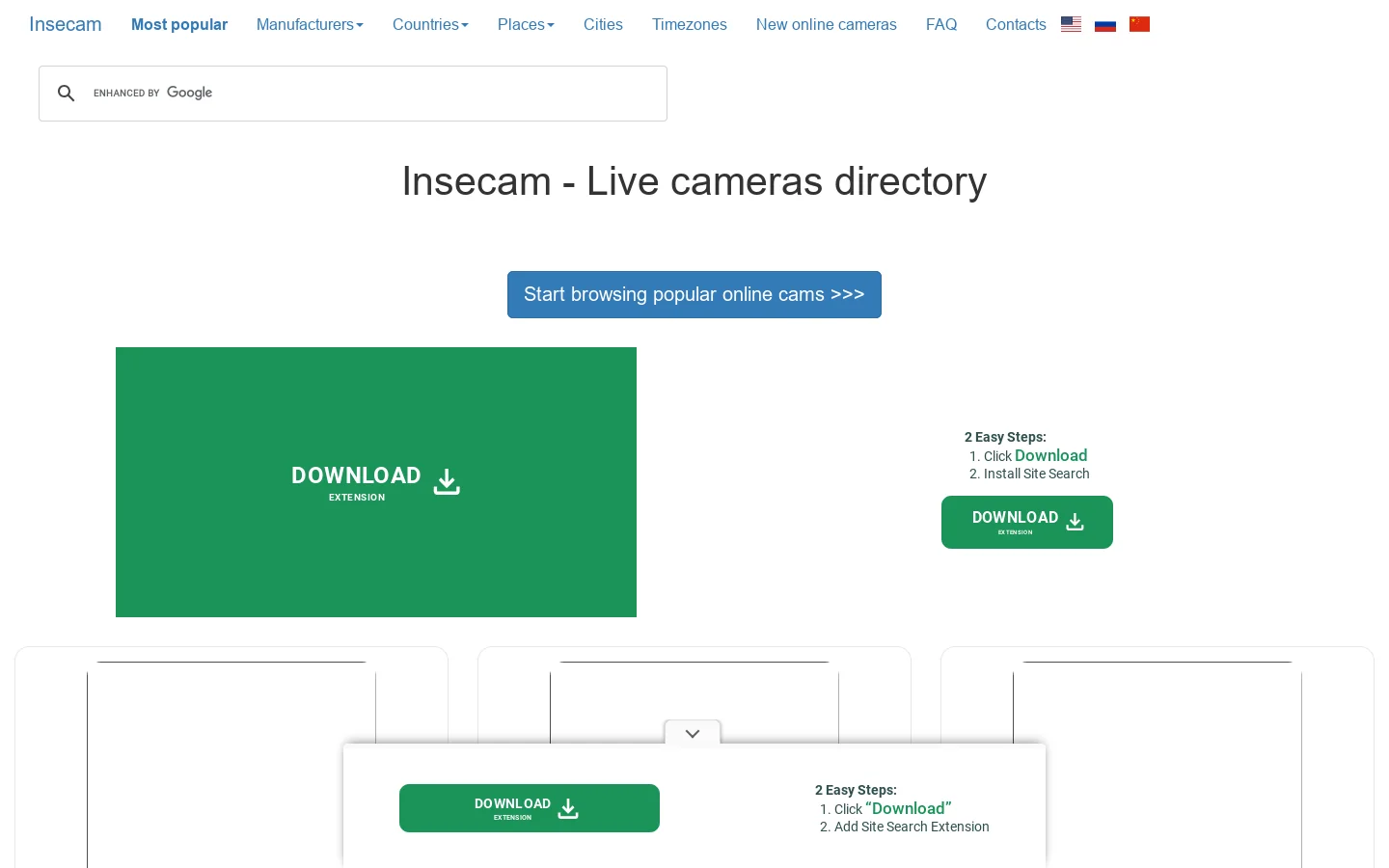
Task: Open the Manufacturers dropdown menu
Action: [x=310, y=24]
